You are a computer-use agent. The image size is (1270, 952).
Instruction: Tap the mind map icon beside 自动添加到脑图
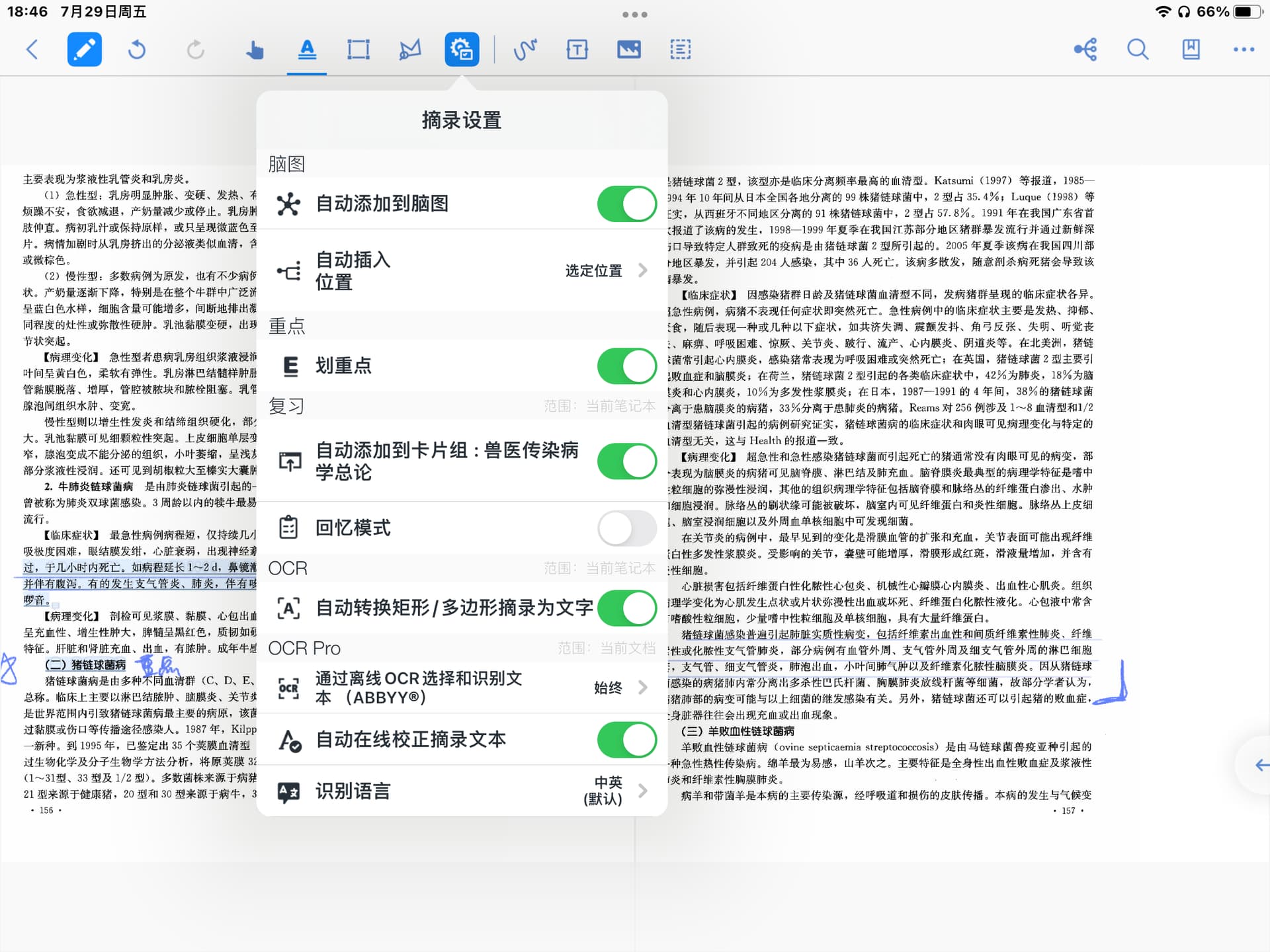pos(288,204)
